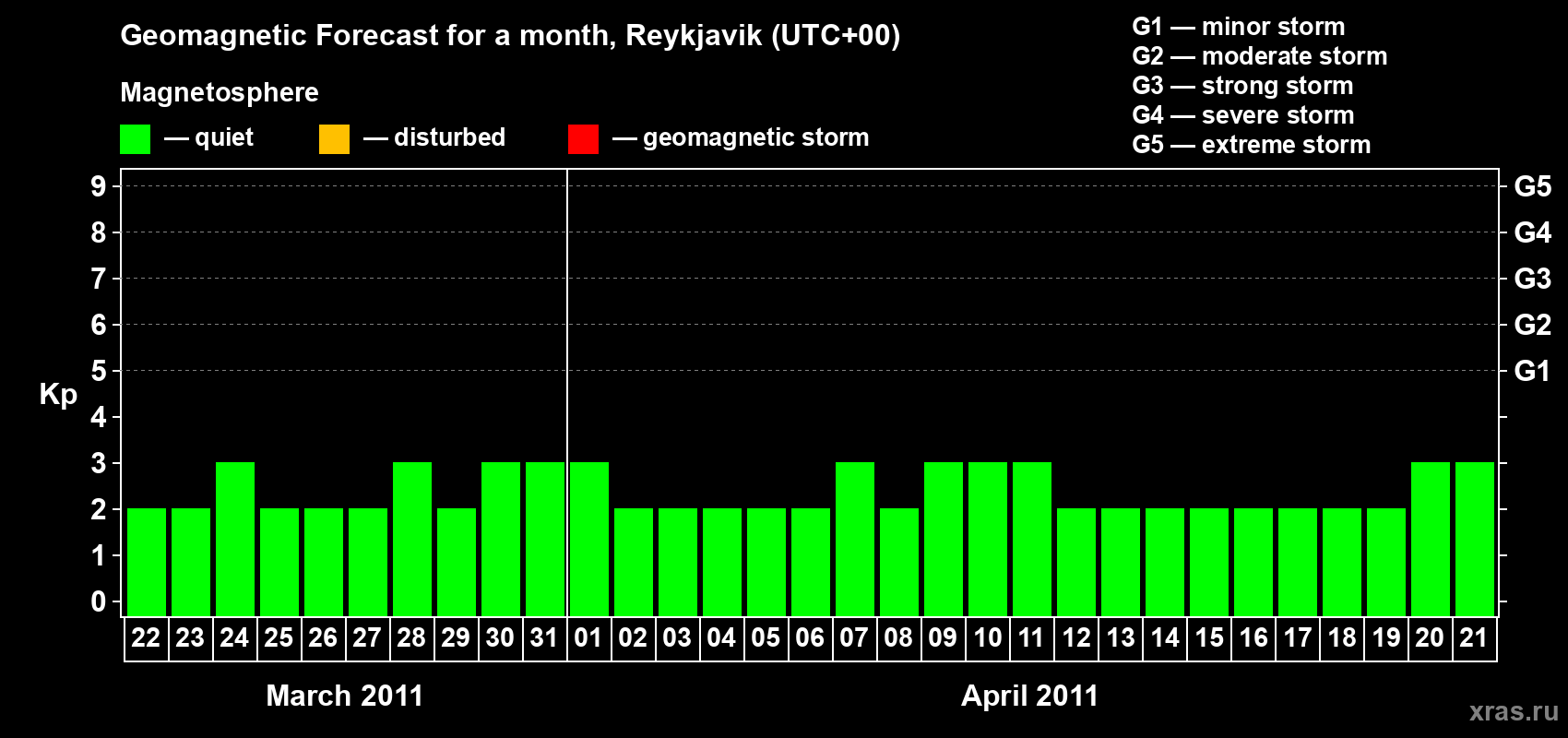
Task: Select the bar for March 24
Action: 235,539
